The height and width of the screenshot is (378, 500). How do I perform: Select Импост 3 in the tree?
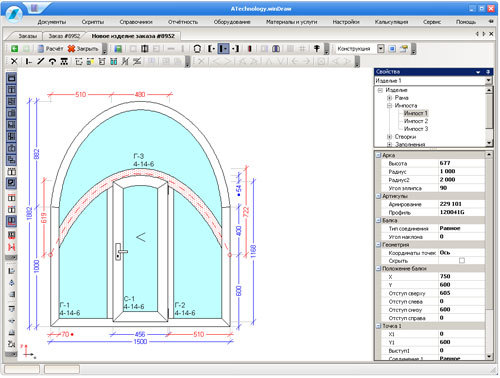coord(416,129)
